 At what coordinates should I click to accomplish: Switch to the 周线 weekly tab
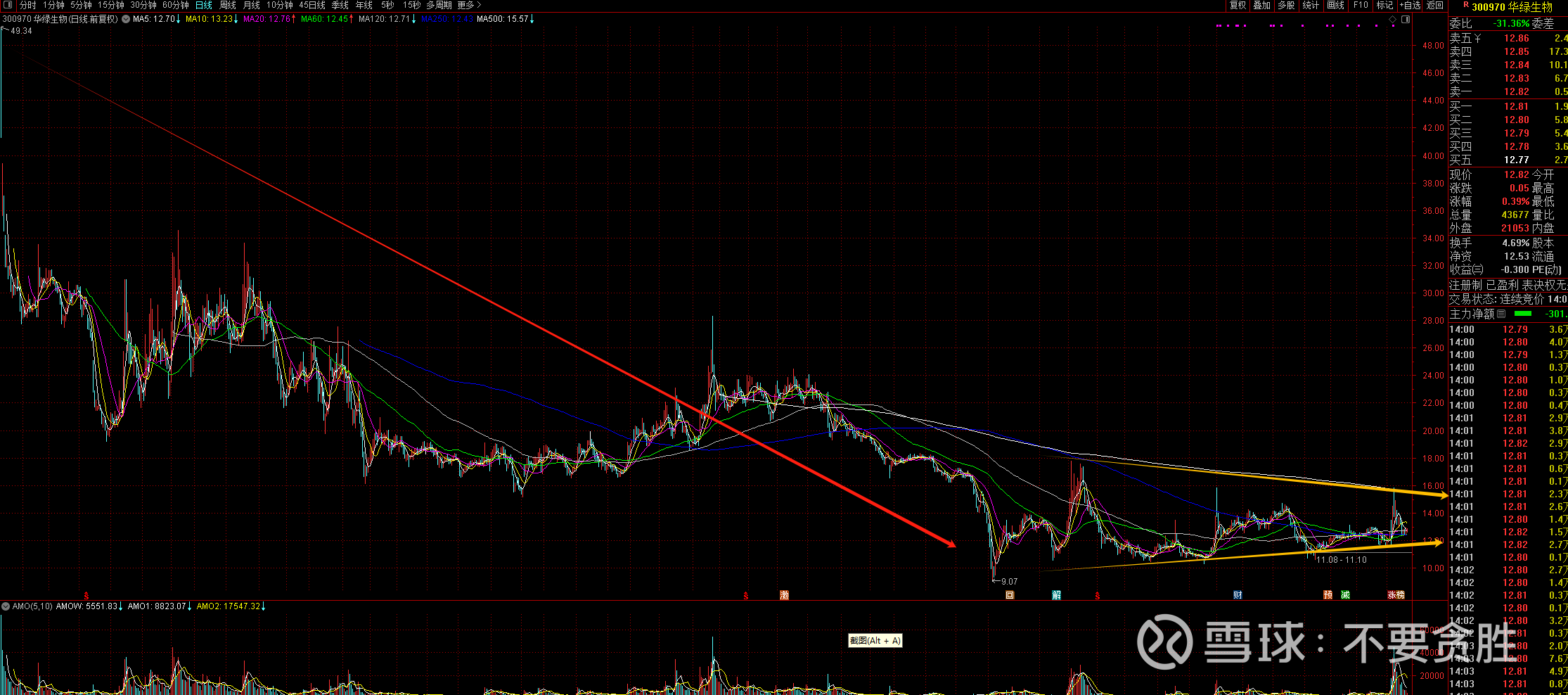(x=228, y=6)
